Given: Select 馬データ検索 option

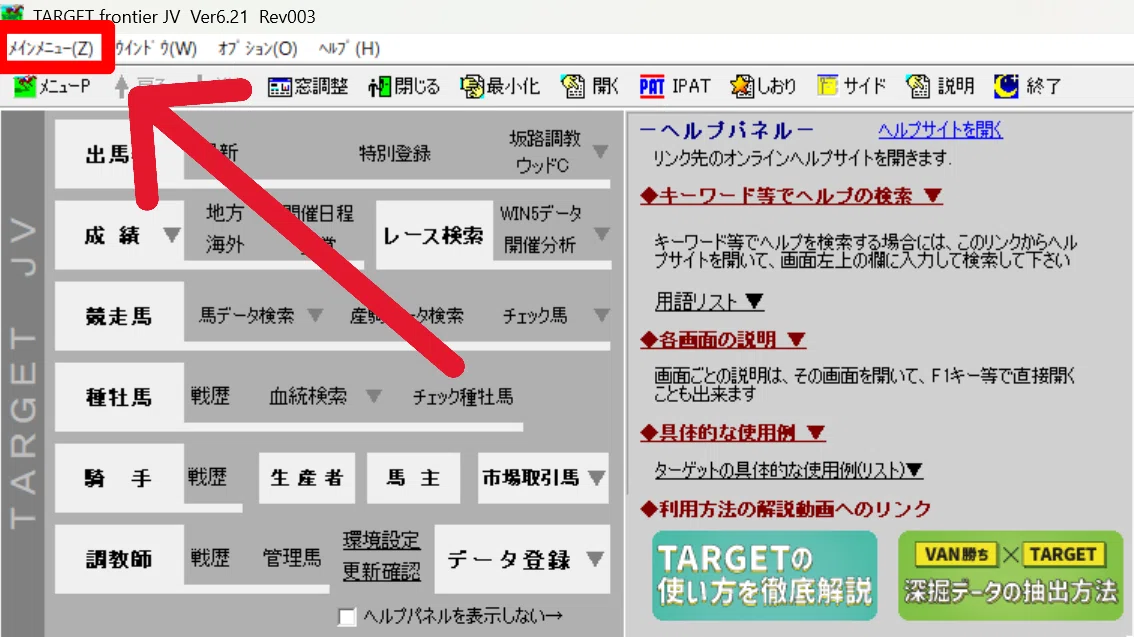Looking at the screenshot, I should coord(247,315).
